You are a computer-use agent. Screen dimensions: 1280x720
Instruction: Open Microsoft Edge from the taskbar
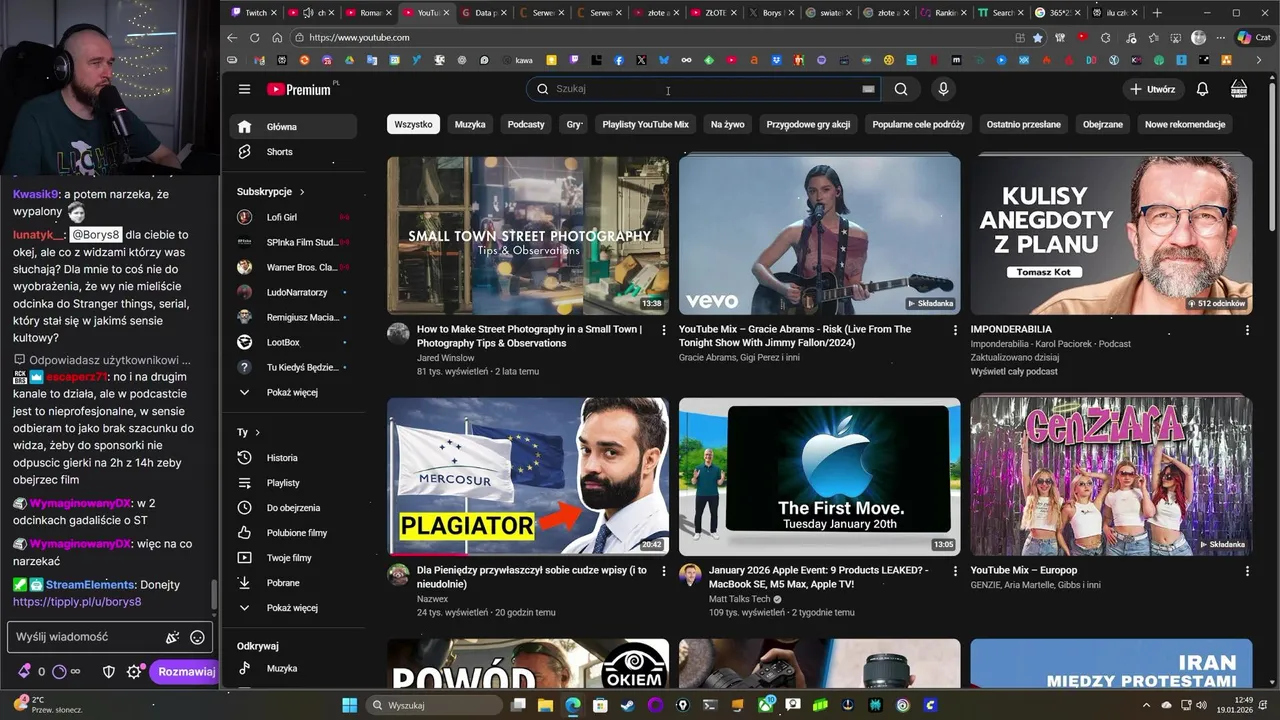(573, 705)
